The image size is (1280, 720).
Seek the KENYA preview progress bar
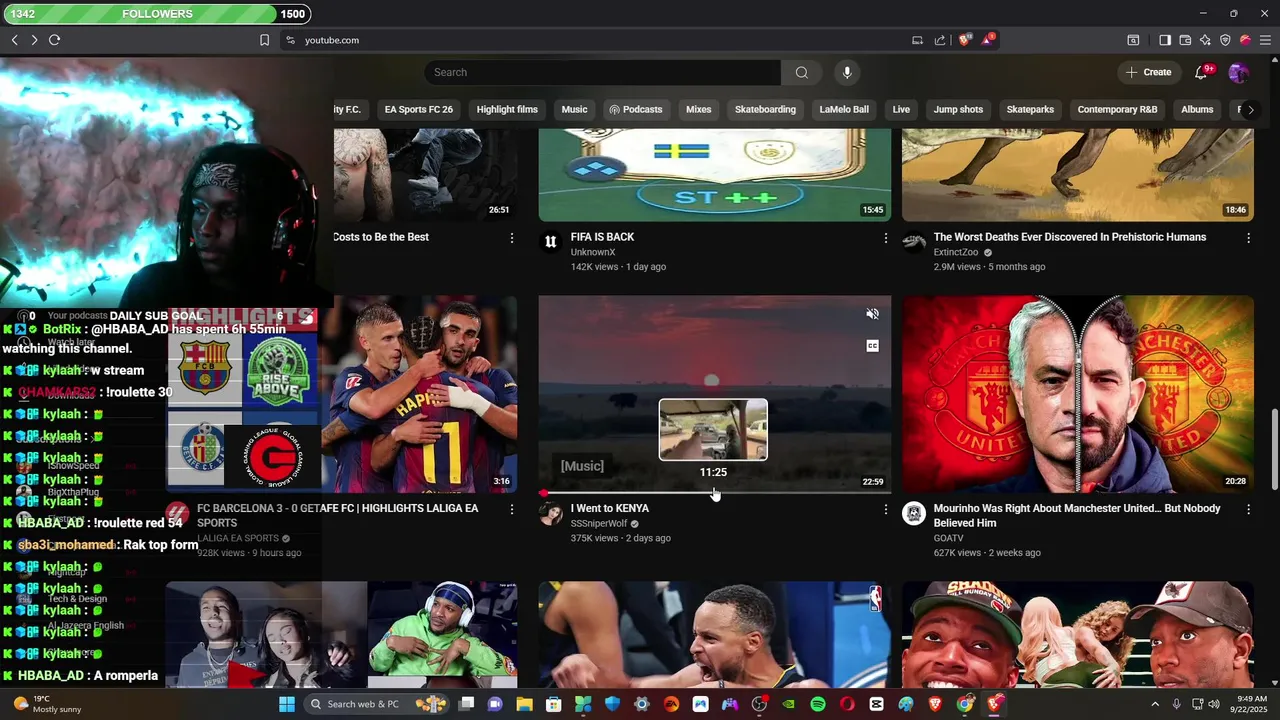tap(715, 492)
